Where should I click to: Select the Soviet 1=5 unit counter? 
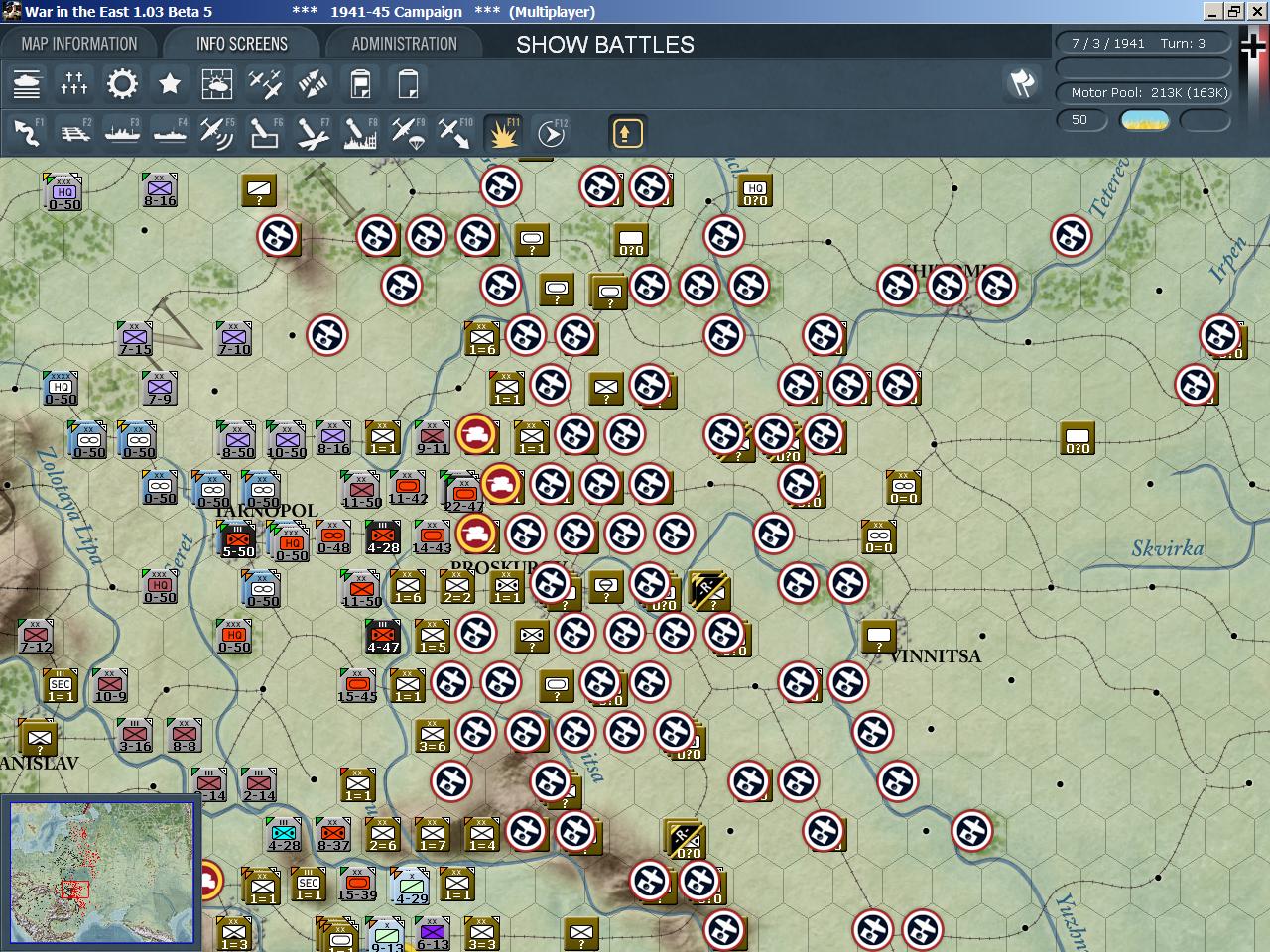coord(432,637)
